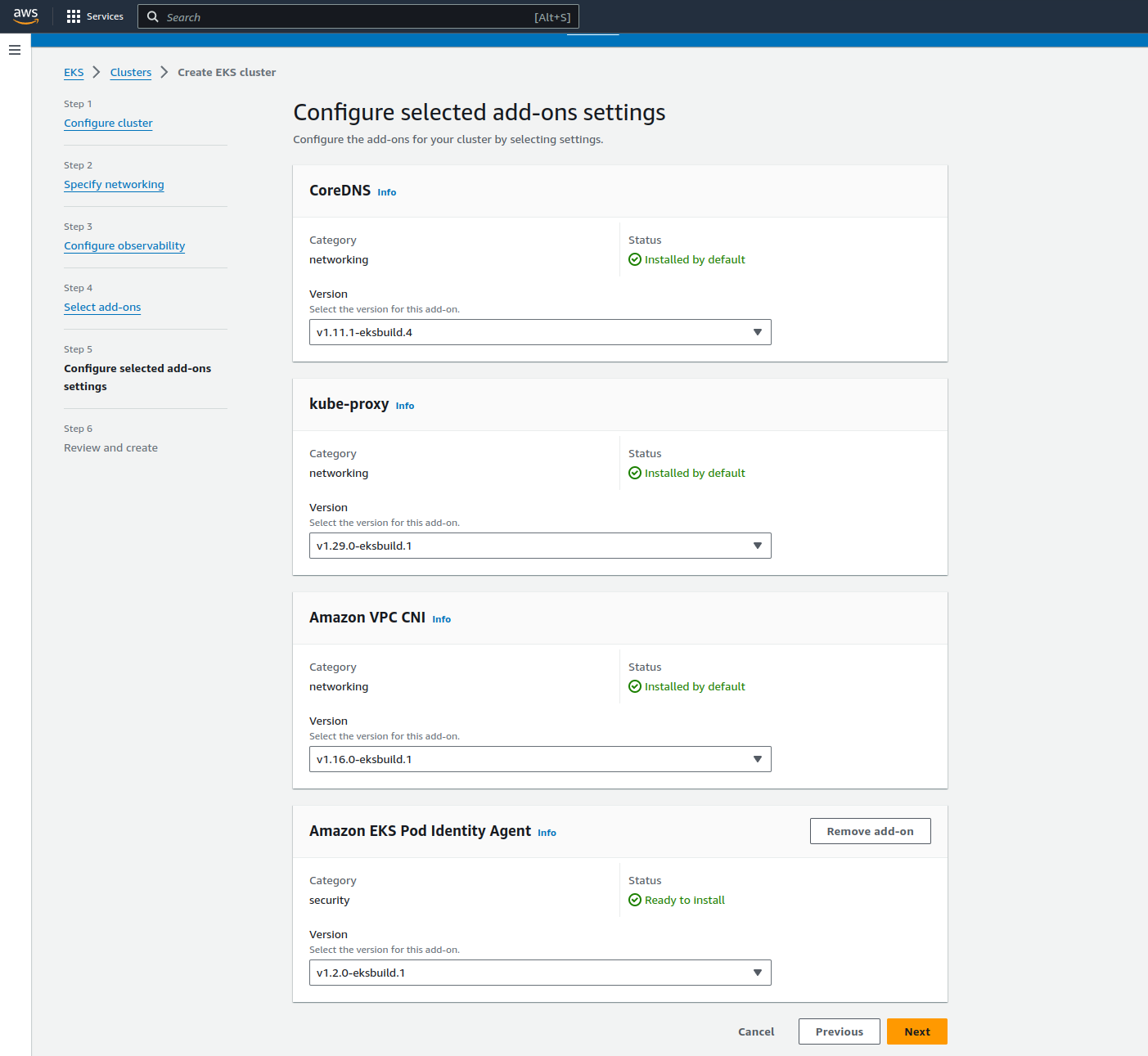
Task: Focus the AWS search input field
Action: click(x=358, y=16)
